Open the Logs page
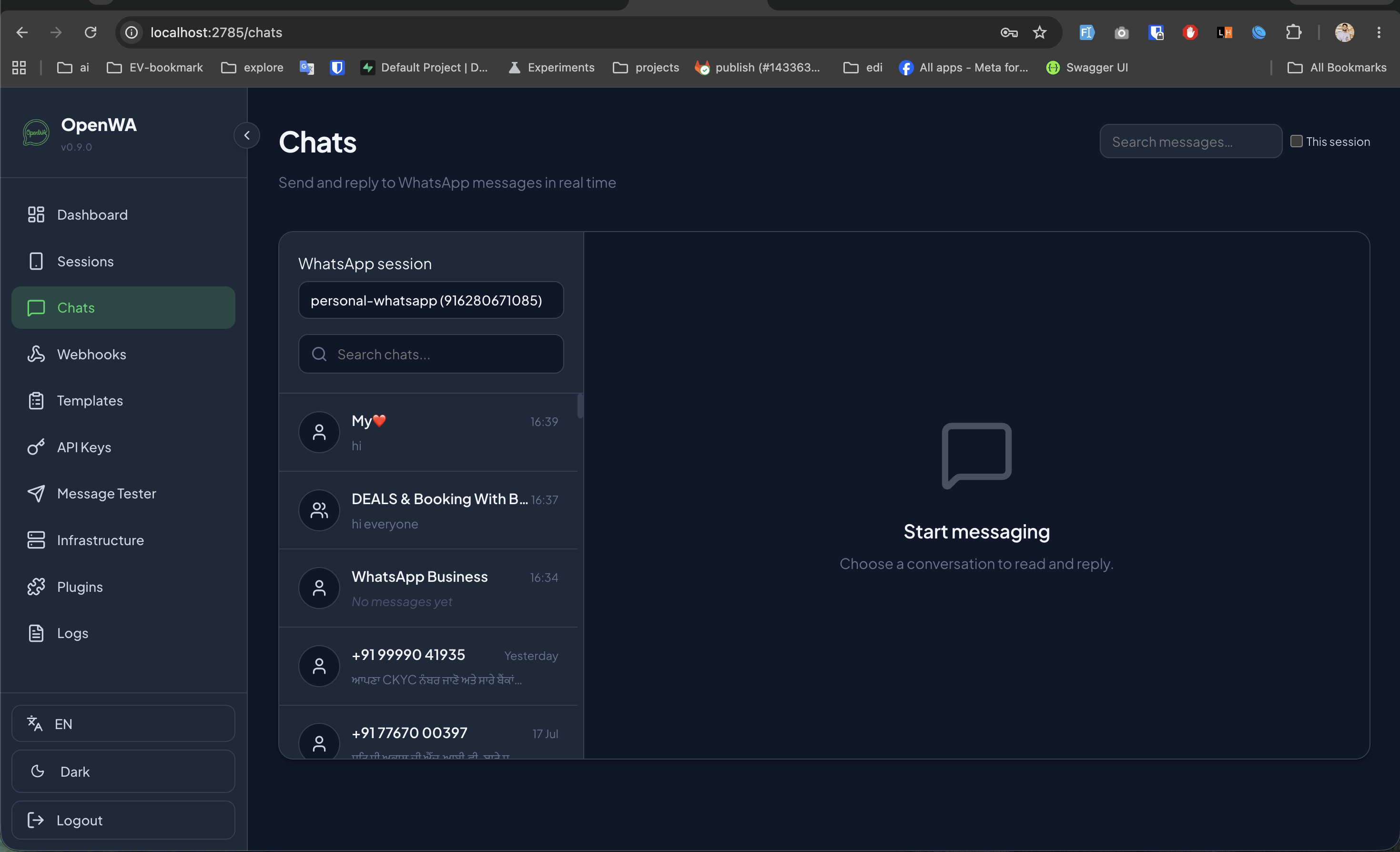 pos(123,633)
